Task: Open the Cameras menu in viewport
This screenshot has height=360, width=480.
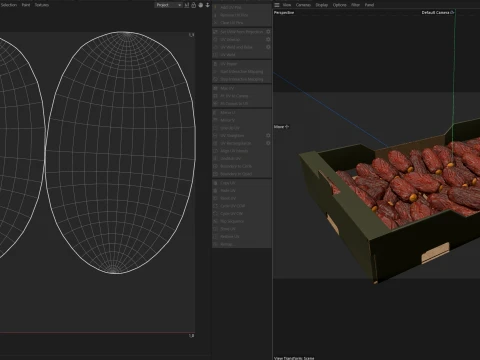Action: (x=303, y=5)
